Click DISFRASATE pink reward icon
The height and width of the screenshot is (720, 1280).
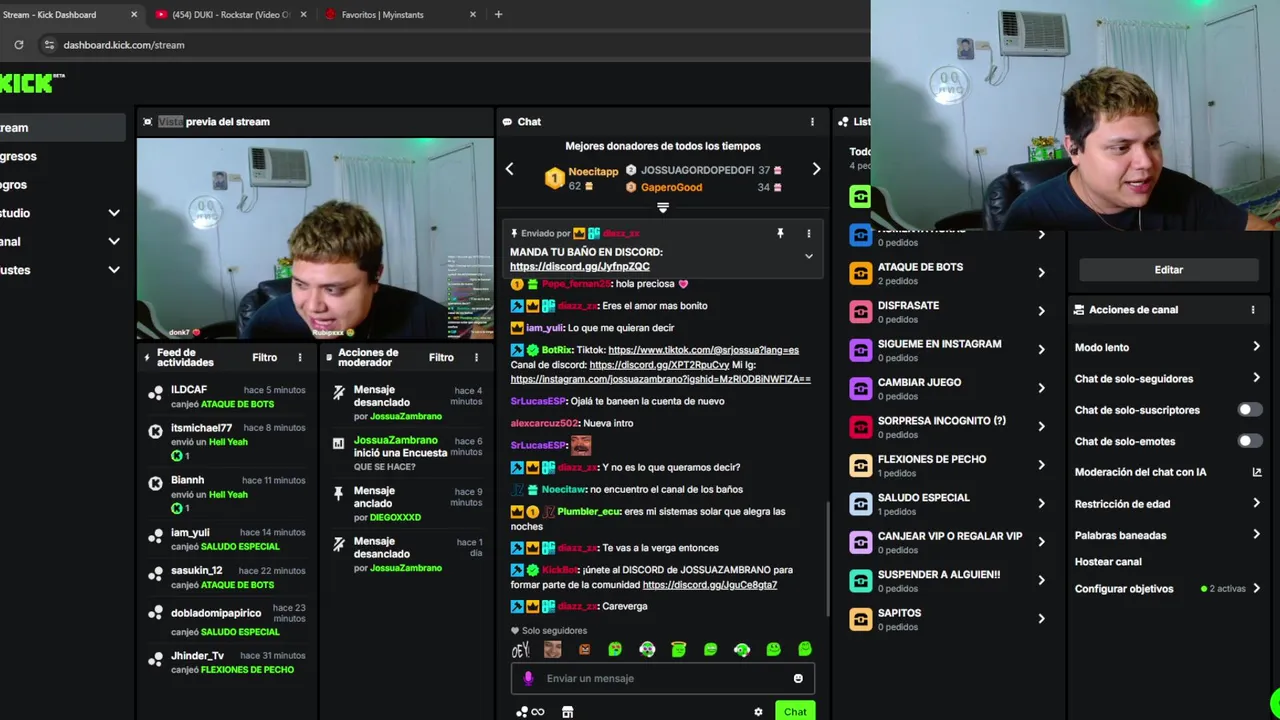[x=860, y=311]
